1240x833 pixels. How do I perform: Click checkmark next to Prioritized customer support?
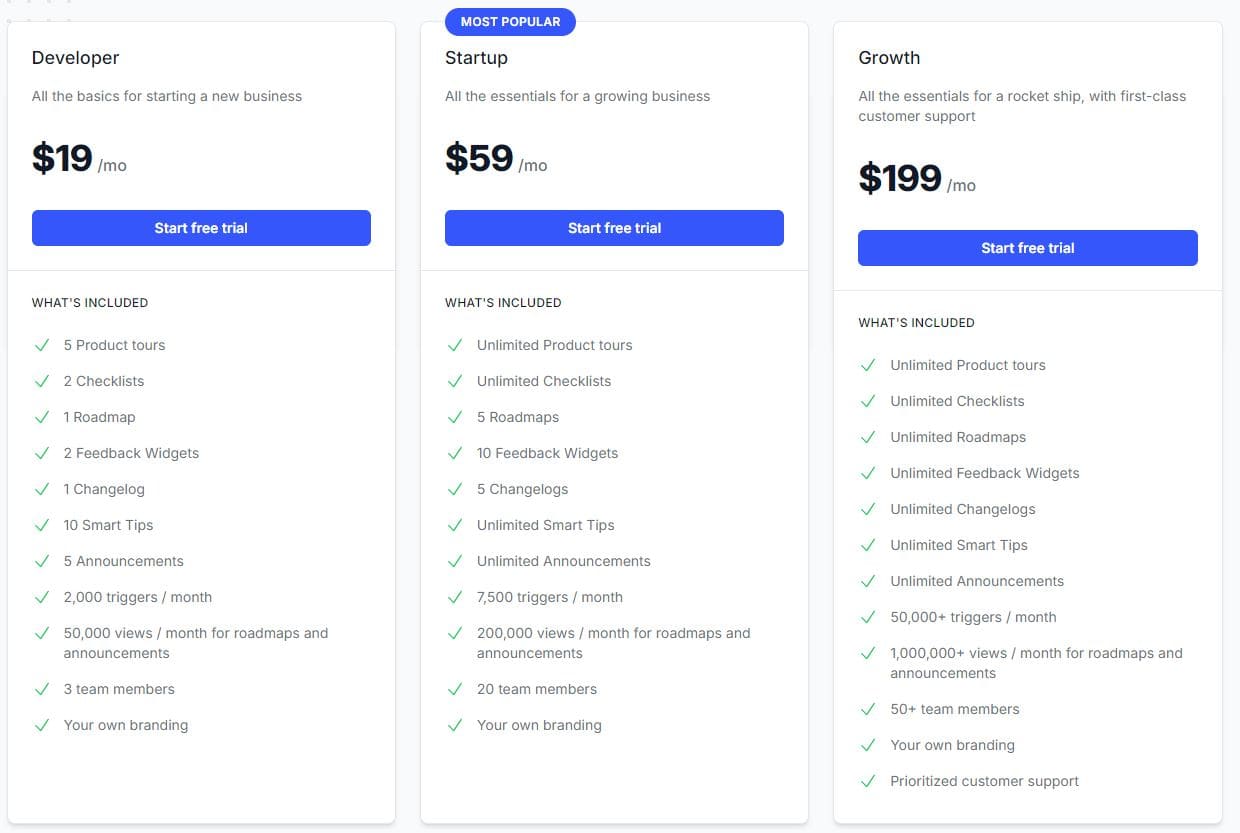(867, 781)
